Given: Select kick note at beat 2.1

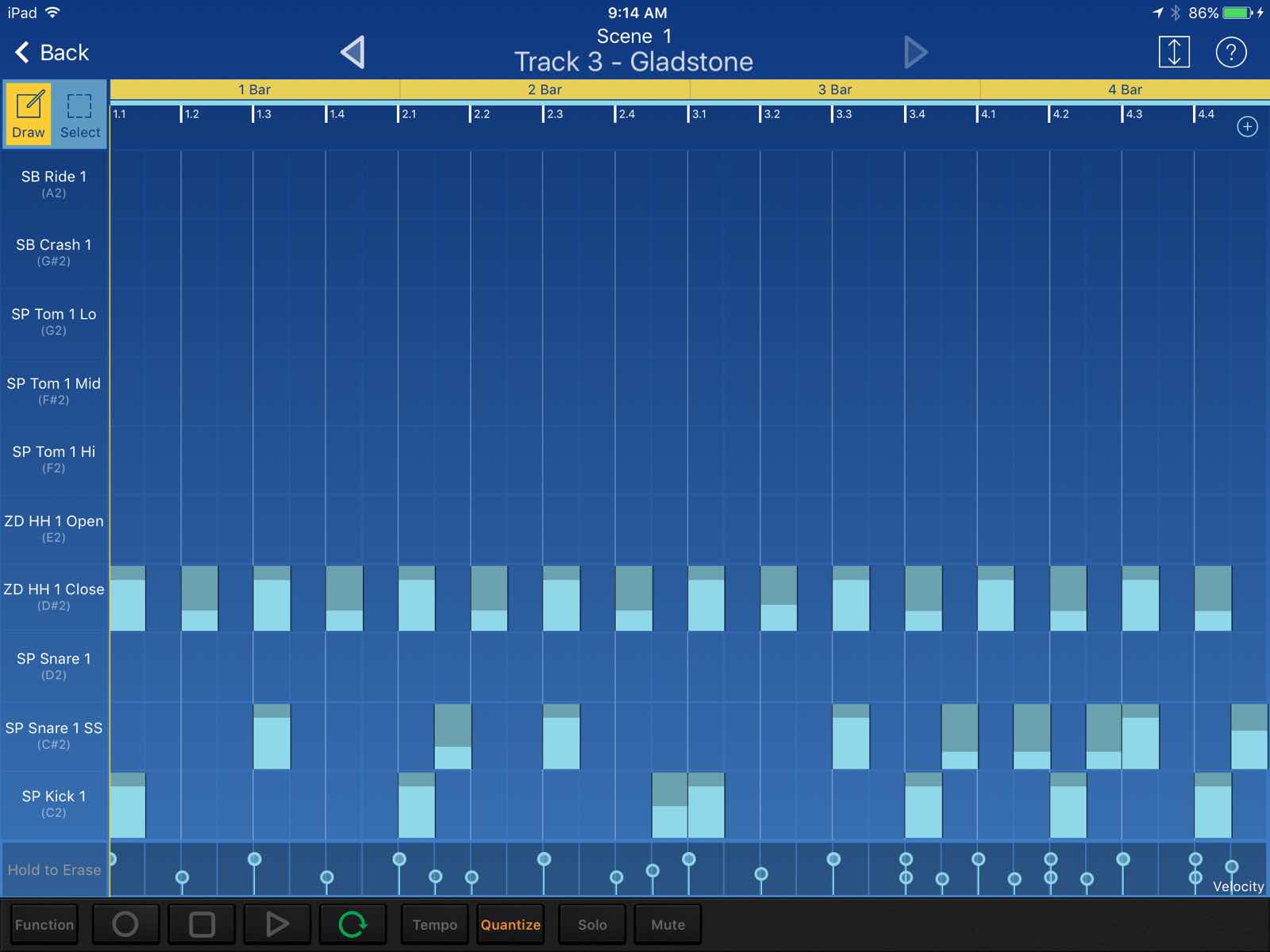Looking at the screenshot, I should point(417,805).
